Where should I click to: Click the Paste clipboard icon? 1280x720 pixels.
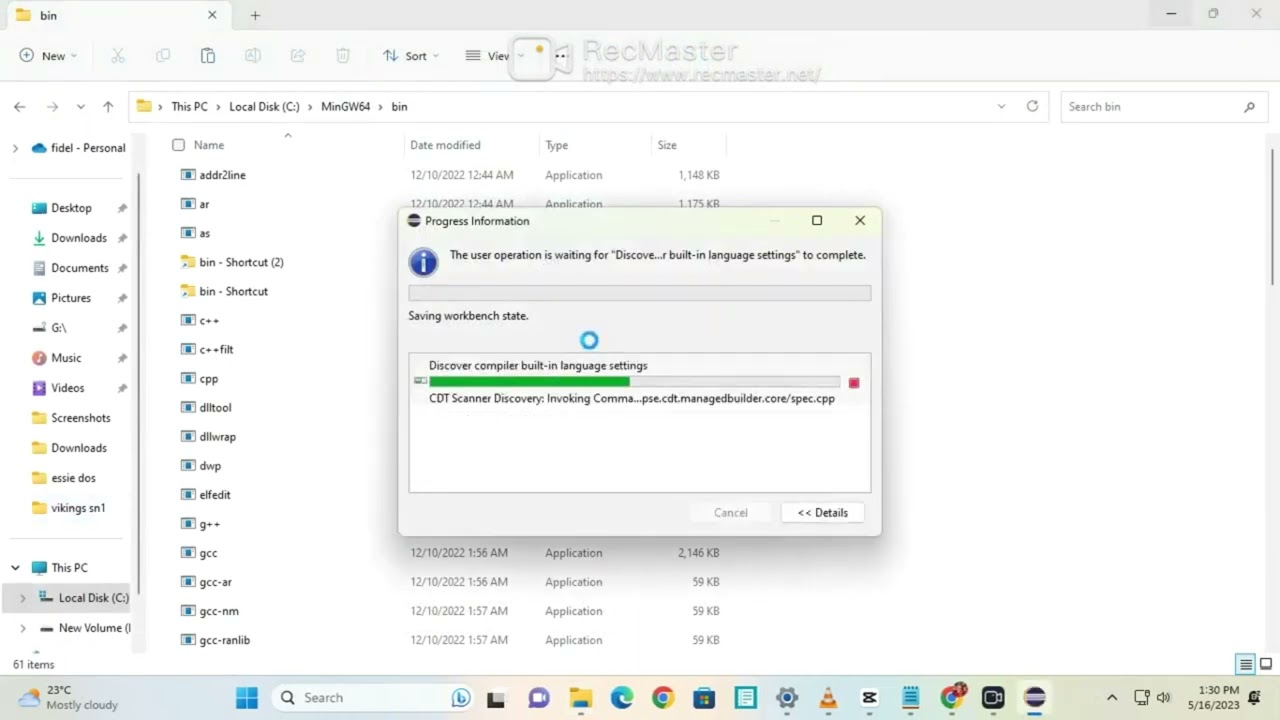208,56
